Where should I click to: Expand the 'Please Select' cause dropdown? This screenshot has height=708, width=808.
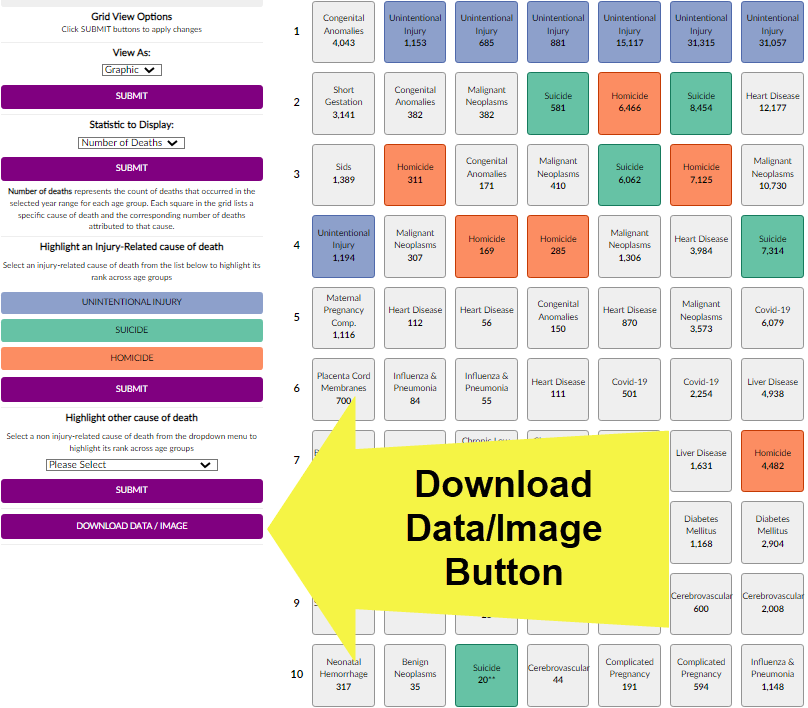[131, 465]
